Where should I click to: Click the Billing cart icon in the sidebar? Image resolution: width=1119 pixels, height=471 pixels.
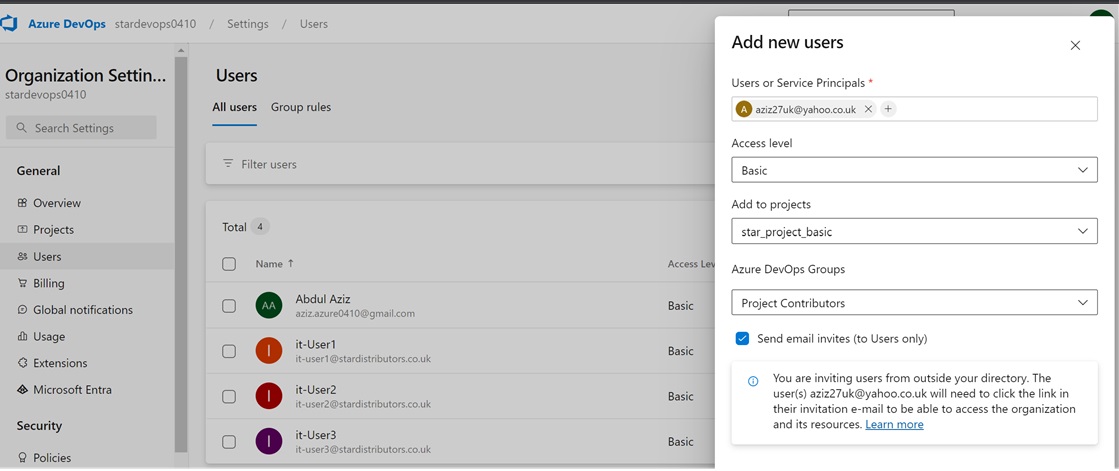[x=22, y=283]
